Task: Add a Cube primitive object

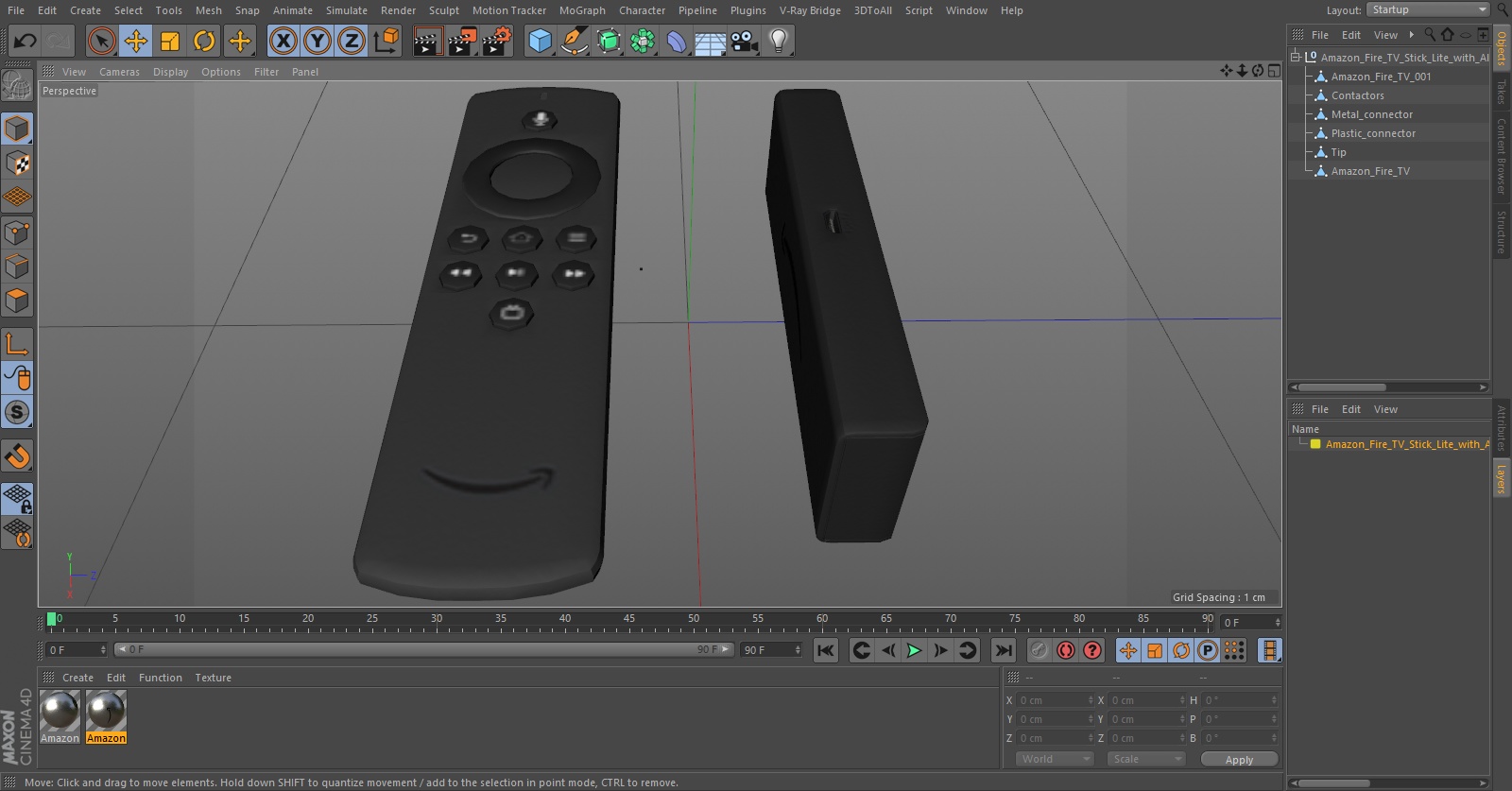Action: tap(540, 41)
